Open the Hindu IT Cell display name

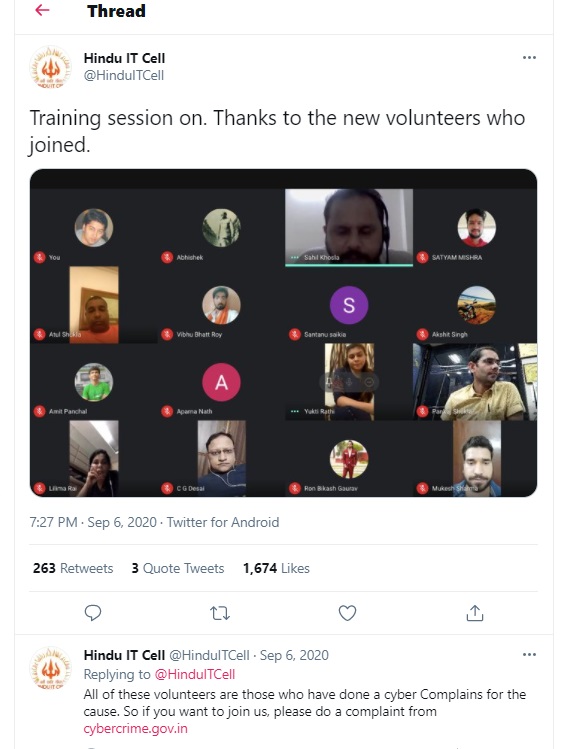pyautogui.click(x=124, y=58)
